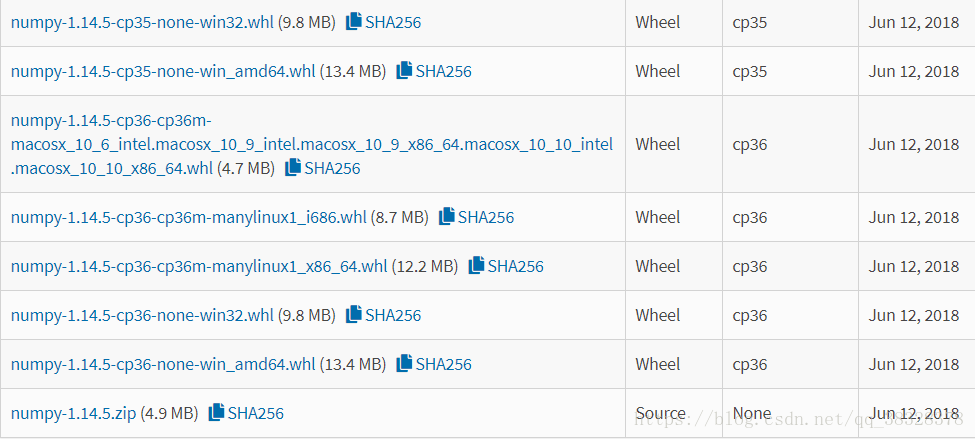This screenshot has height=439, width=975.
Task: Download numpy-1.14.5-cp36-none-win_amd64.whl
Action: (x=163, y=364)
